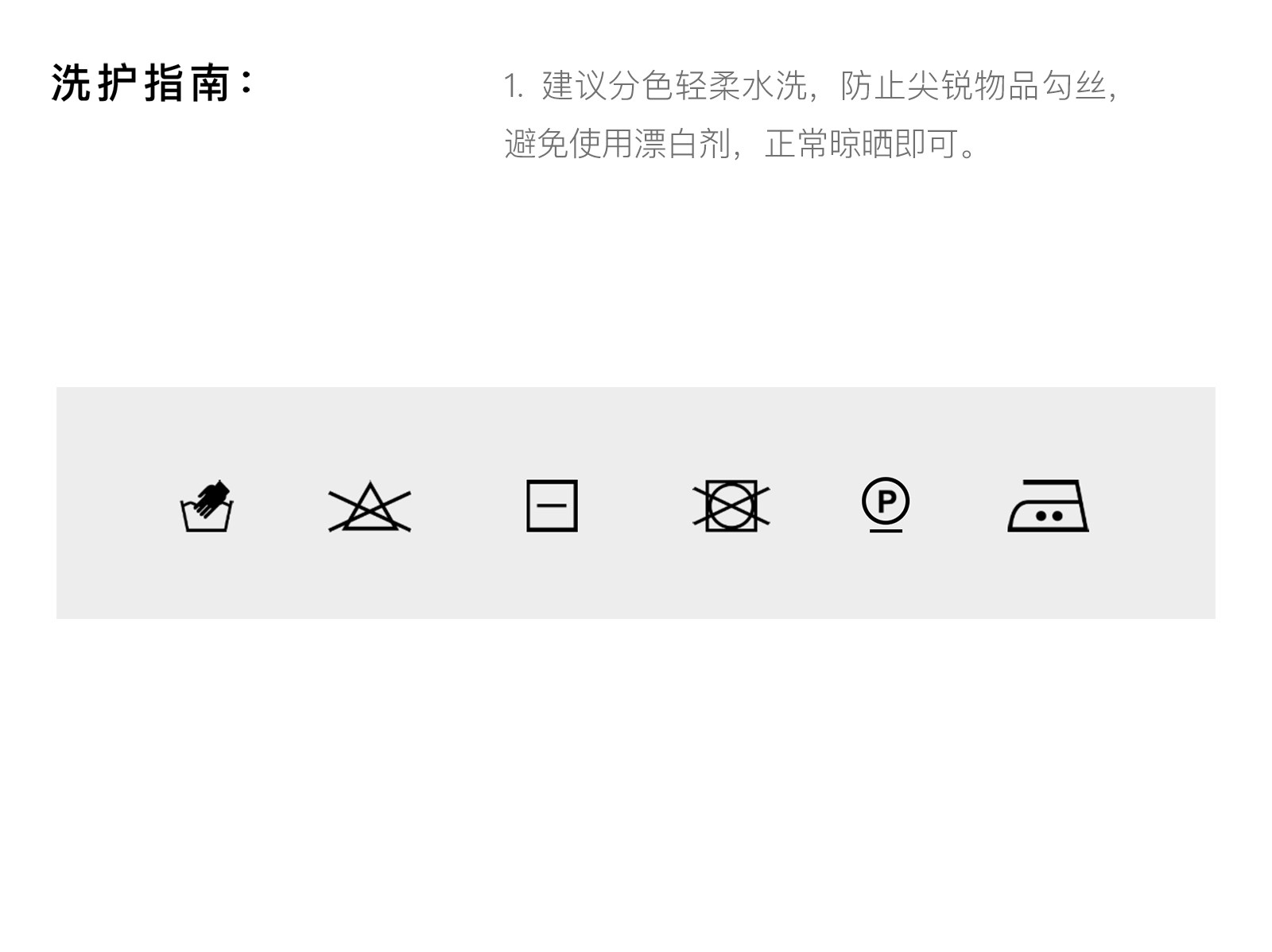This screenshot has width=1272, height=952.
Task: Click the 洗护指南 heading
Action: tap(142, 83)
